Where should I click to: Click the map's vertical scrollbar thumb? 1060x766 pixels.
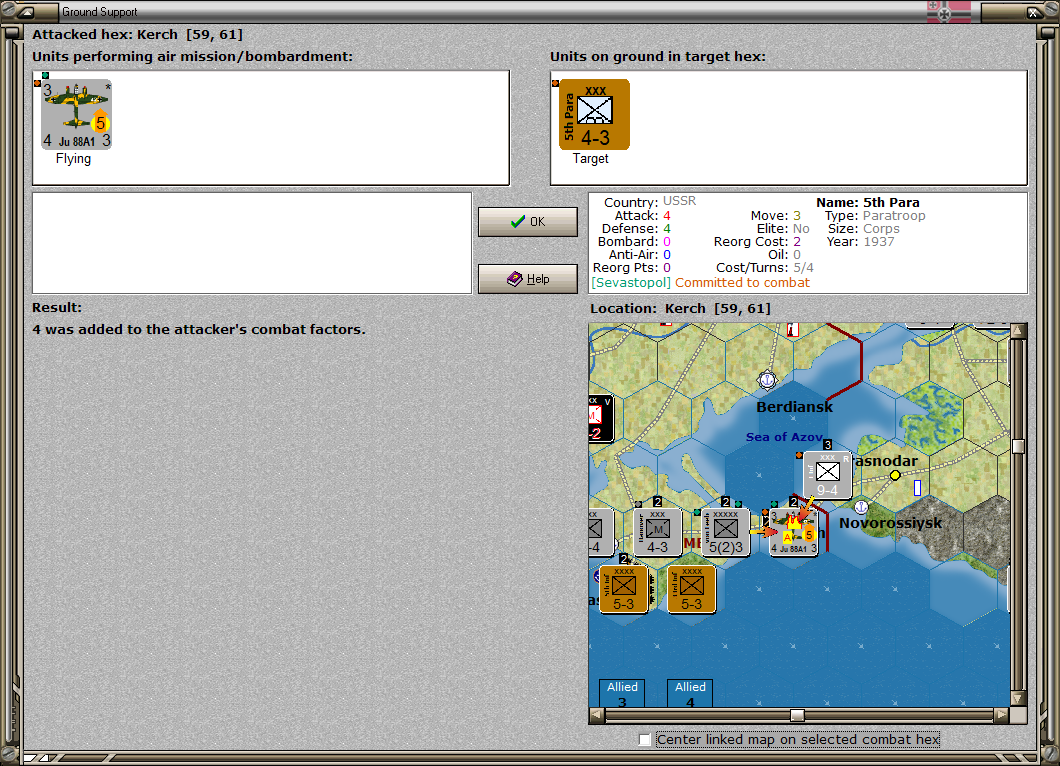tap(1018, 446)
